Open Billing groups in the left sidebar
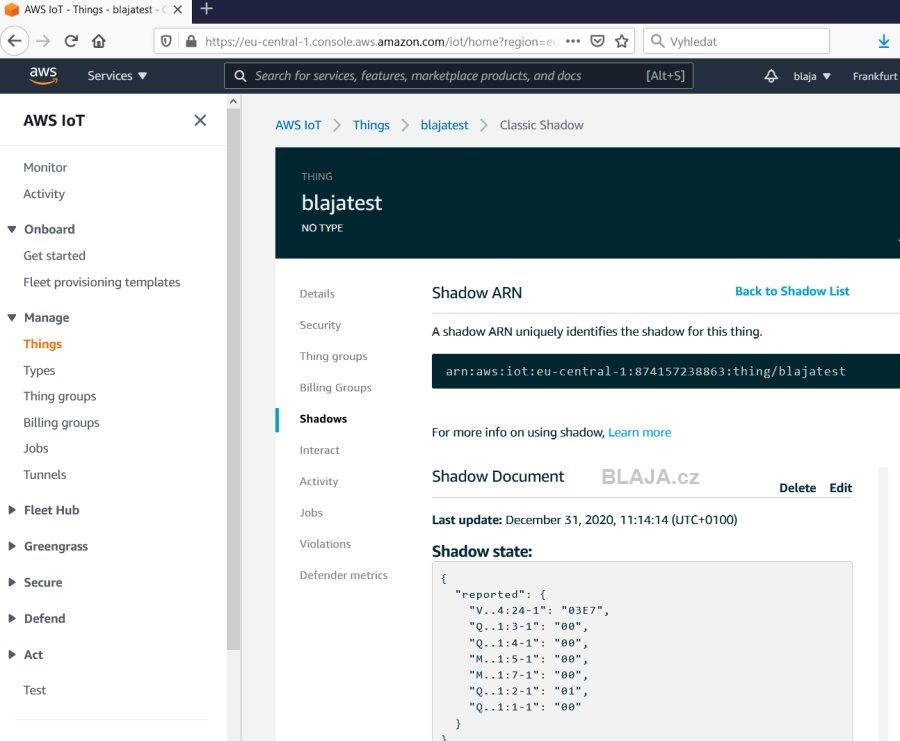Image resolution: width=900 pixels, height=741 pixels. pos(61,422)
